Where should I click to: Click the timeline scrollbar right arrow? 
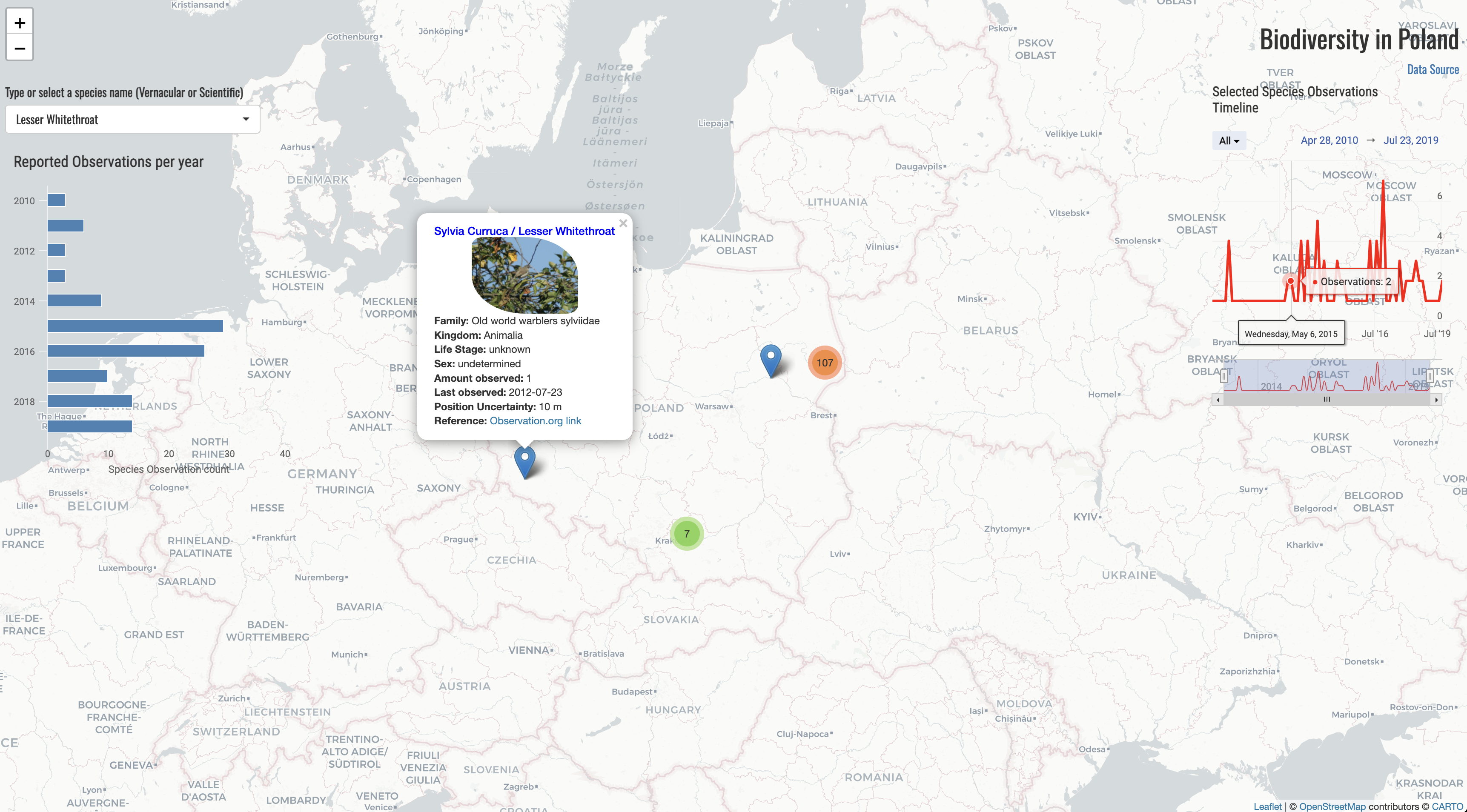(x=1436, y=400)
